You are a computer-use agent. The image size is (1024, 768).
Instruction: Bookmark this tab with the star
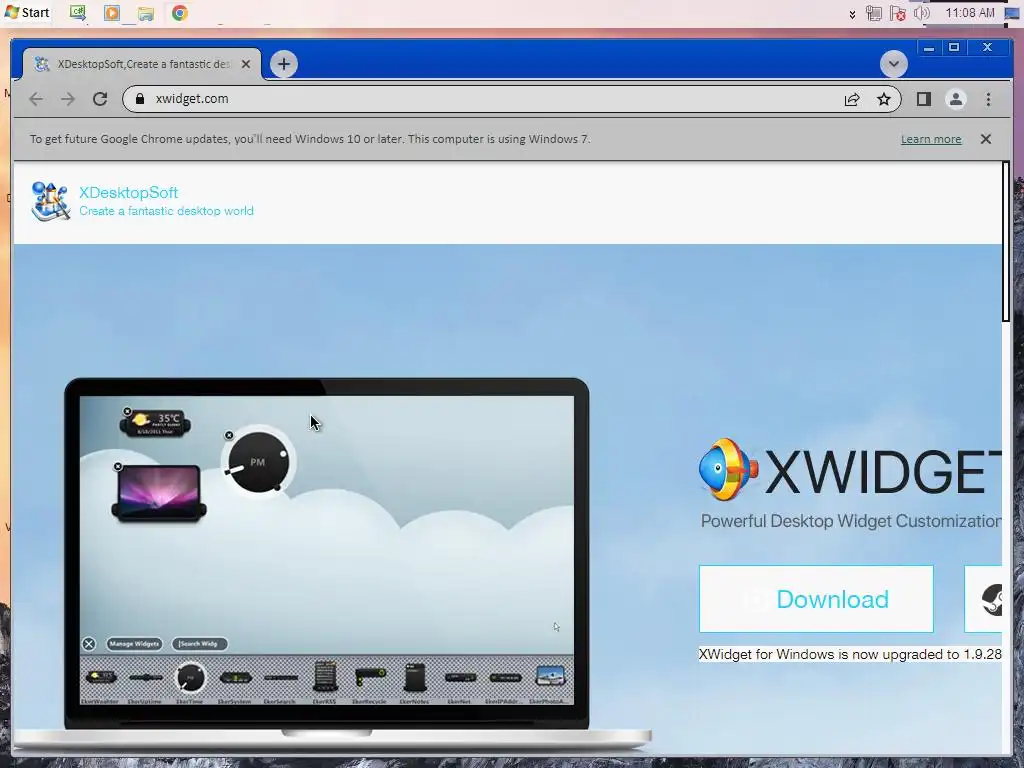[x=884, y=99]
